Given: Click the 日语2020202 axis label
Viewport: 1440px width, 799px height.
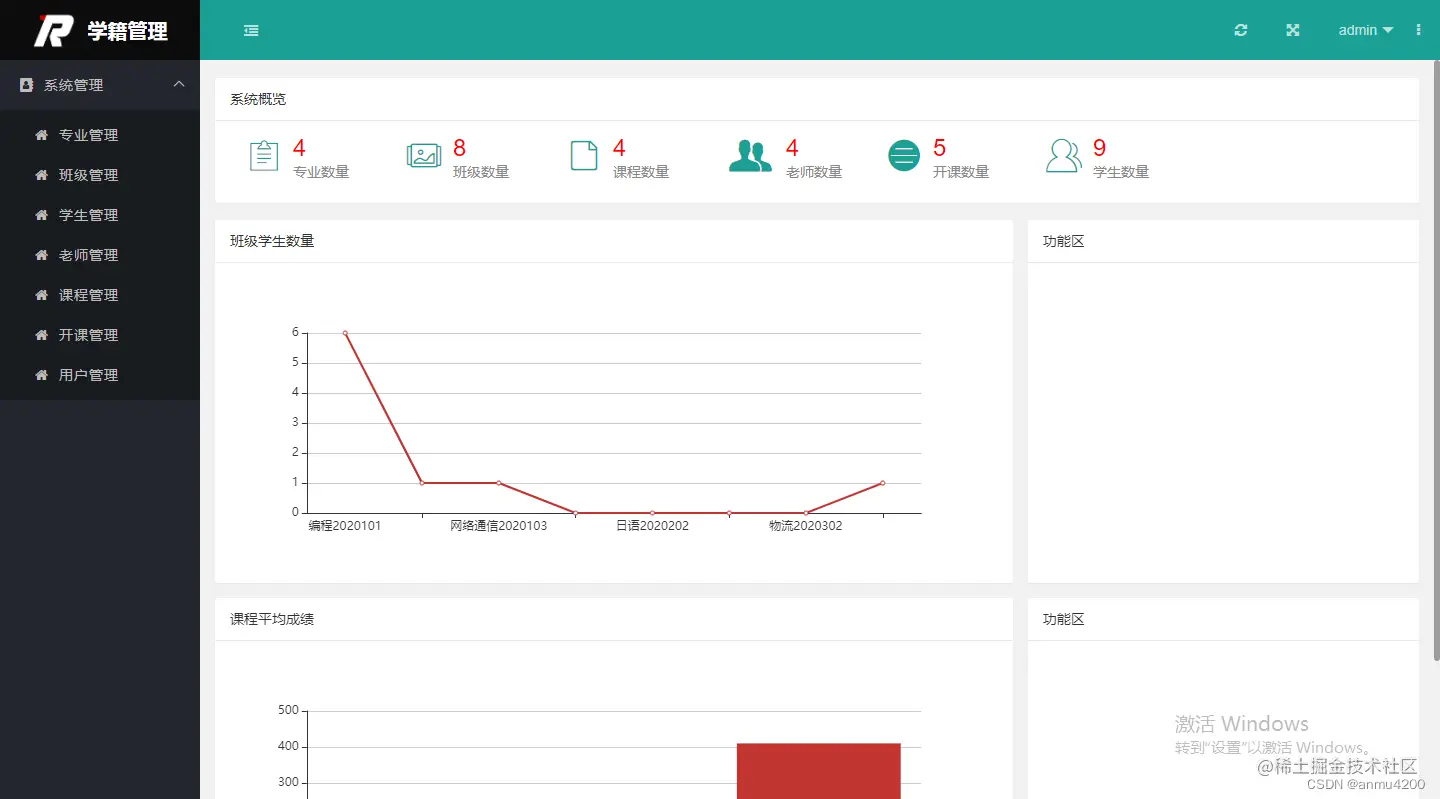Looking at the screenshot, I should point(652,526).
